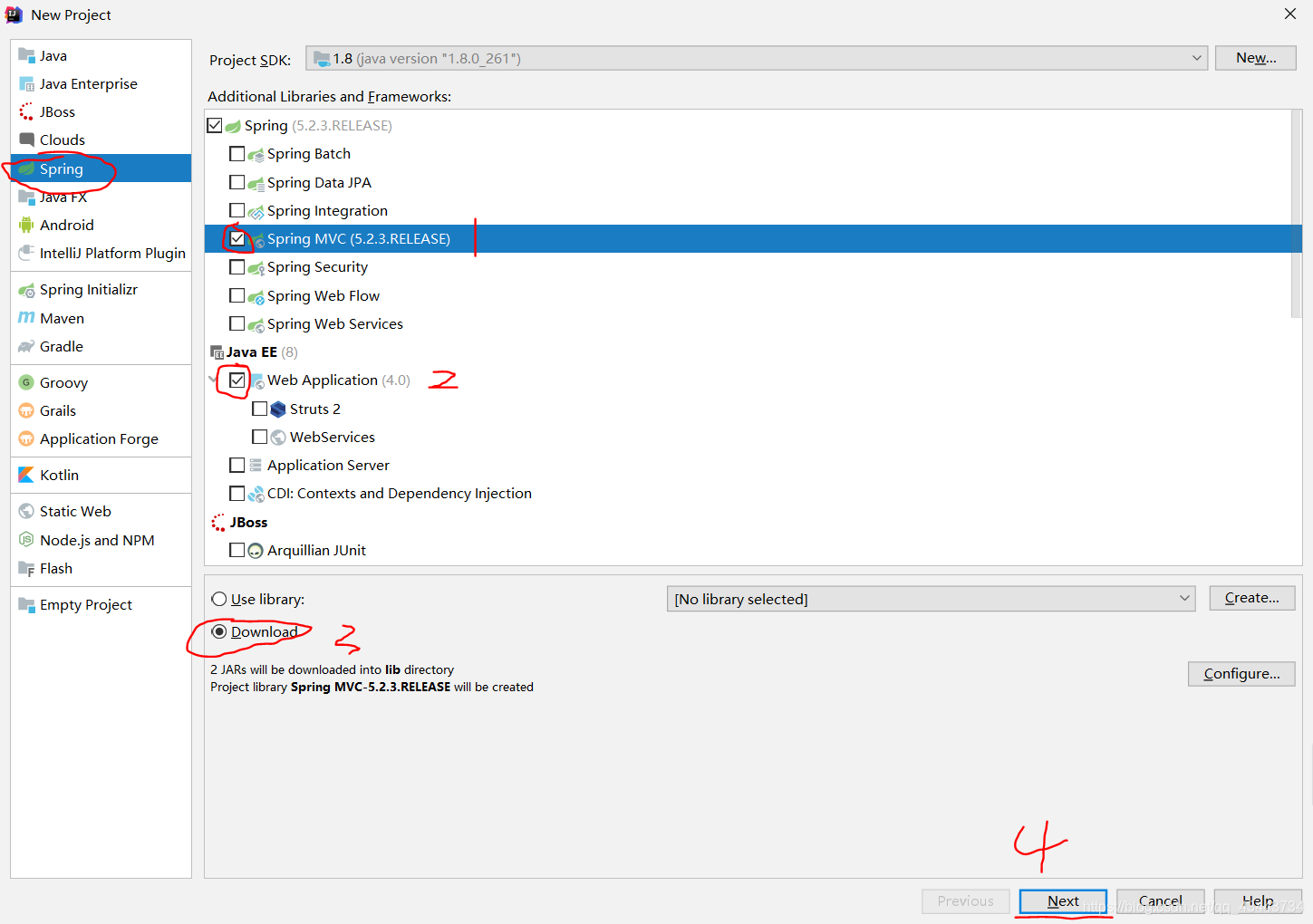Pick the Kotlin project icon
This screenshot has width=1313, height=924.
tap(26, 475)
